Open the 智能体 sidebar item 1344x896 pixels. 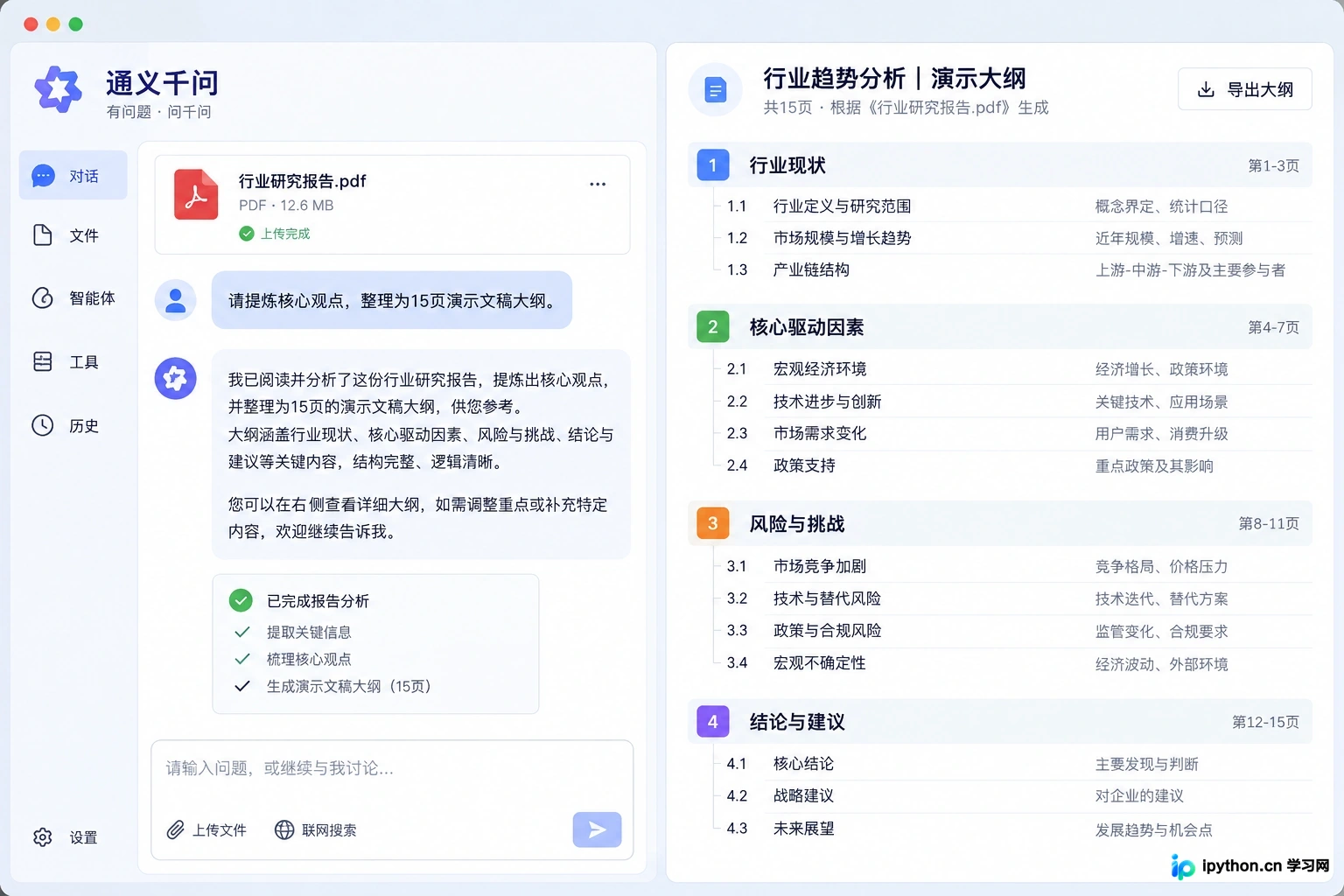pyautogui.click(x=73, y=298)
